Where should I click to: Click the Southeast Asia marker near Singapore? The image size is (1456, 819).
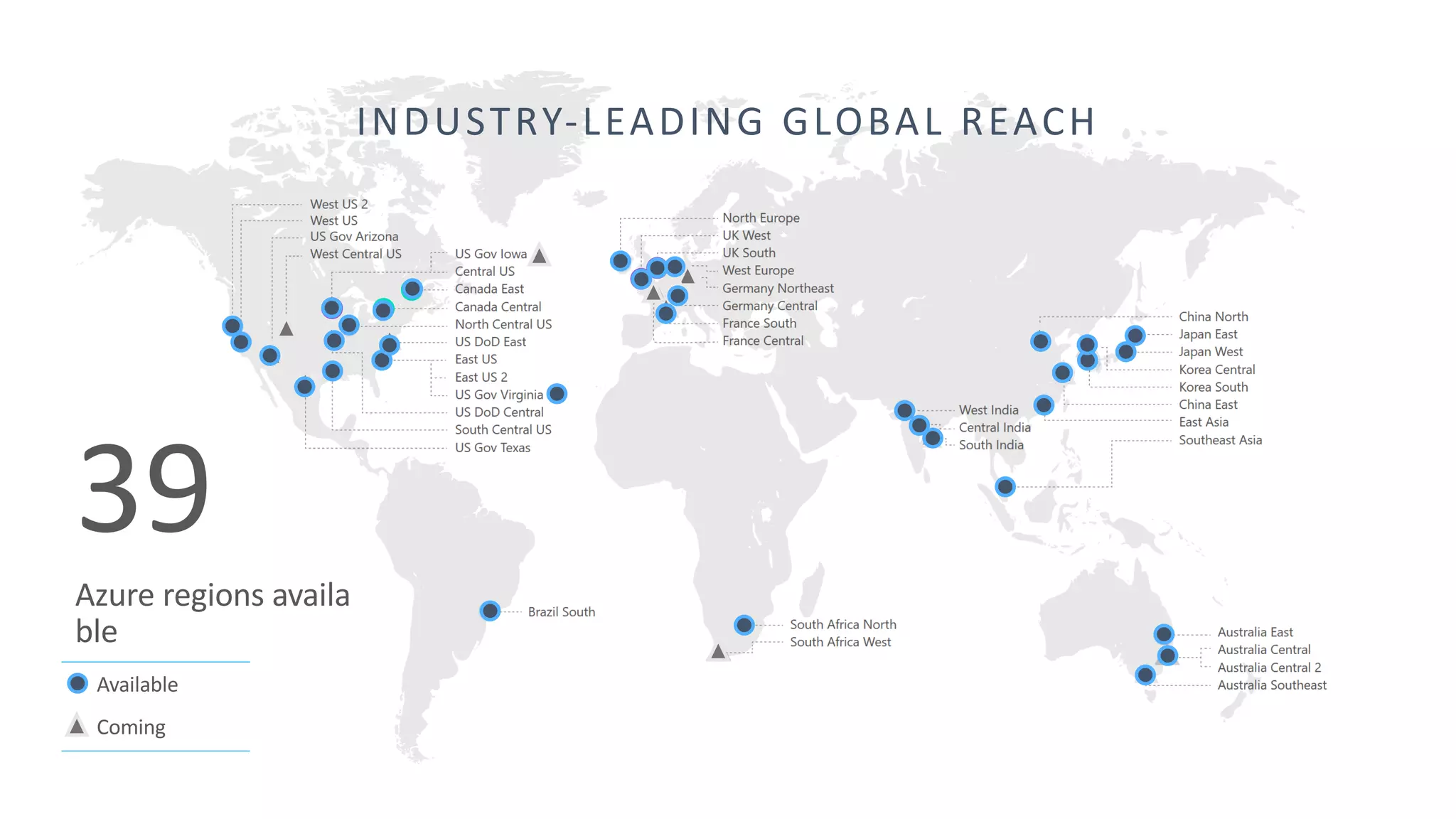pos(1005,487)
